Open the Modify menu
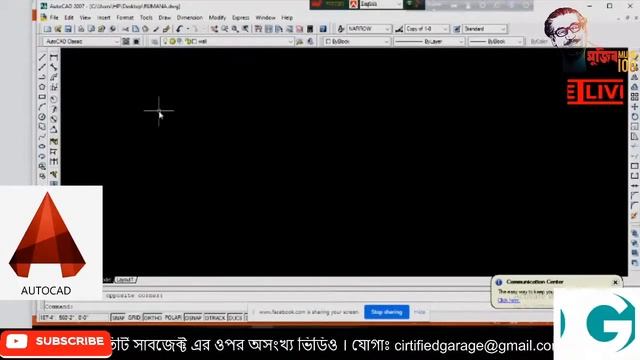 [217, 18]
